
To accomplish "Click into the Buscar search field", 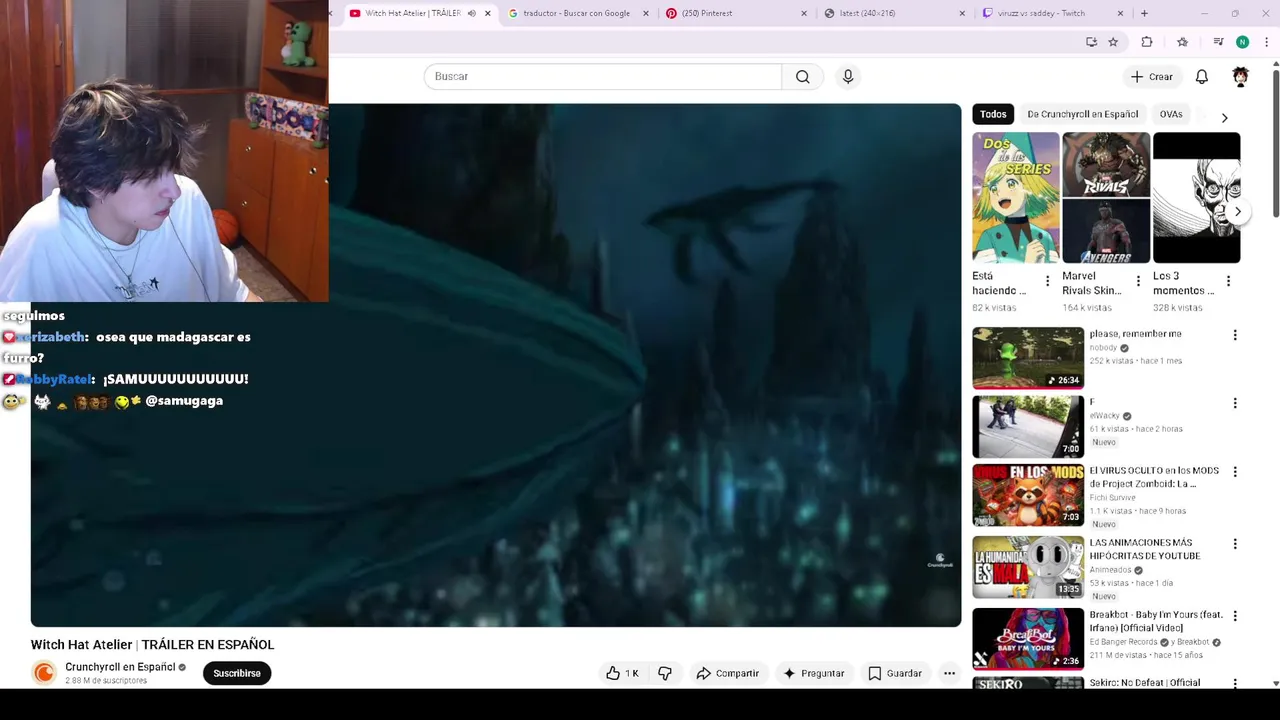I will point(602,77).
